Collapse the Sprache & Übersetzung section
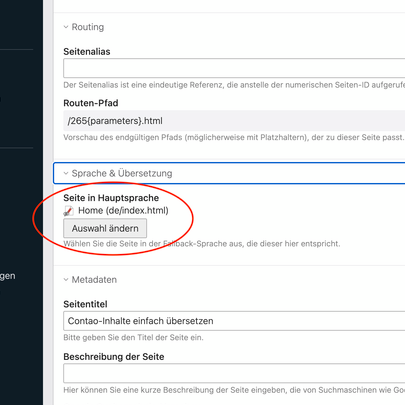Viewport: 405px width, 405px height. [x=229, y=173]
